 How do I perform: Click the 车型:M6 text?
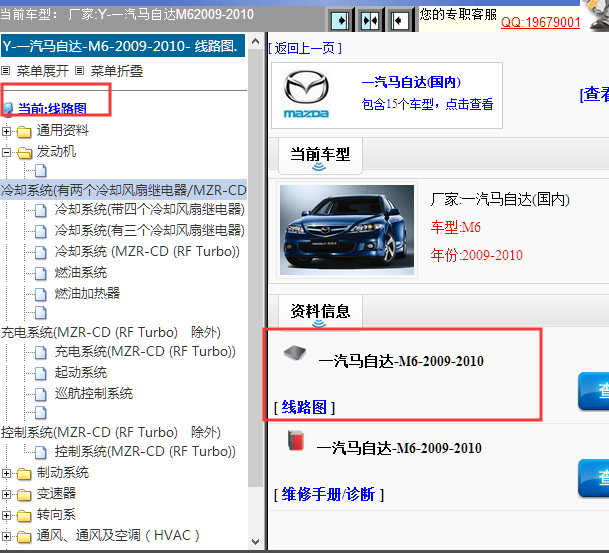pyautogui.click(x=456, y=227)
